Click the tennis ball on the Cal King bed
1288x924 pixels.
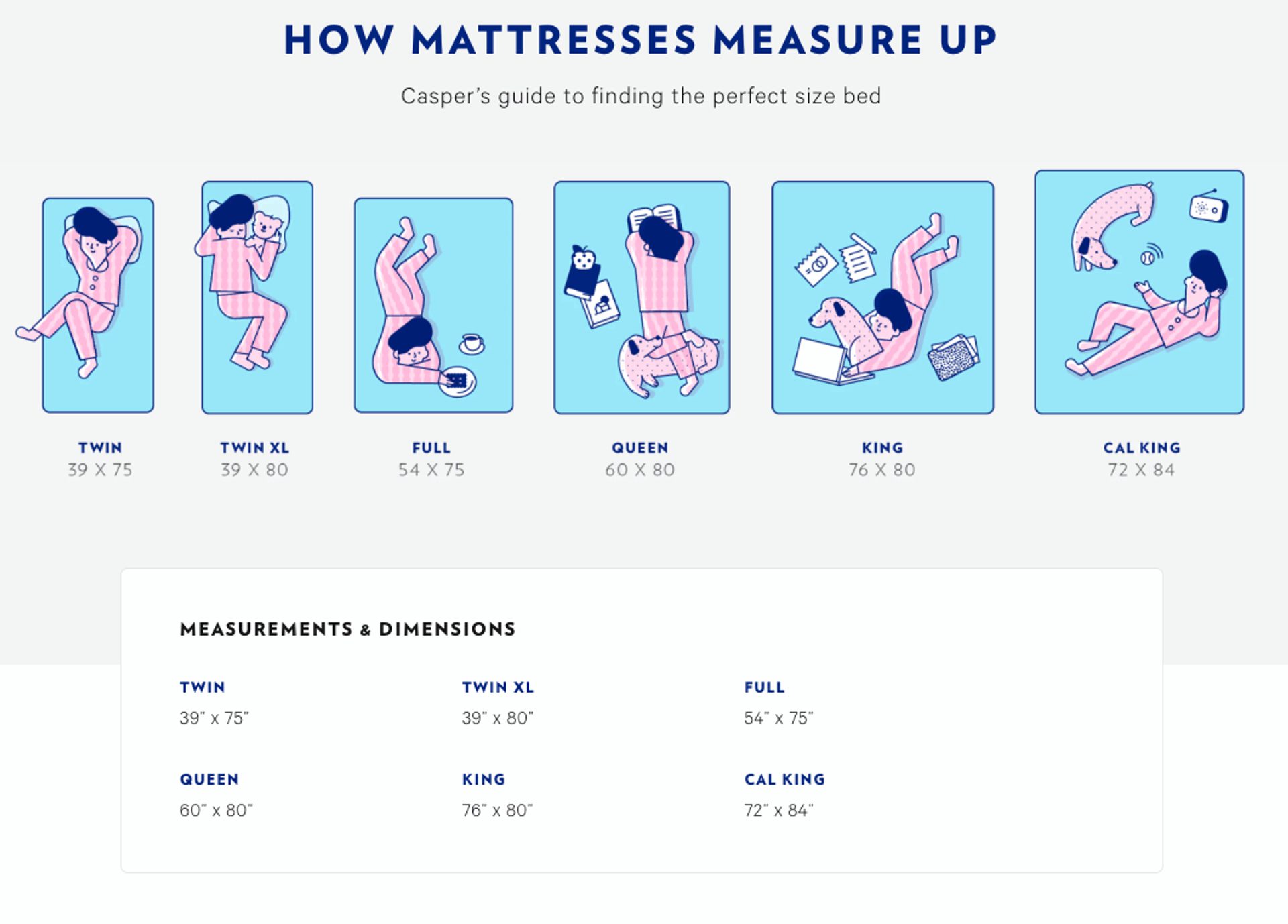pos(1148,257)
